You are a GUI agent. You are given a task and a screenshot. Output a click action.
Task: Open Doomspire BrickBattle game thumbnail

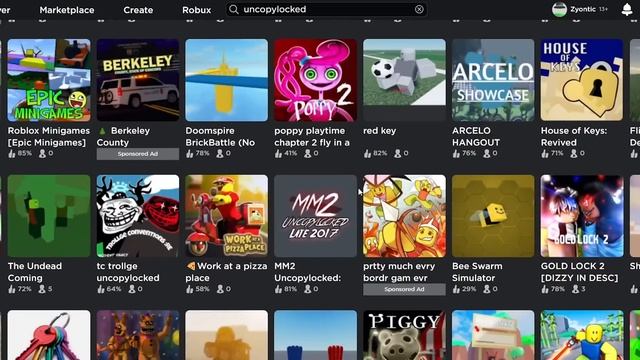tap(227, 80)
